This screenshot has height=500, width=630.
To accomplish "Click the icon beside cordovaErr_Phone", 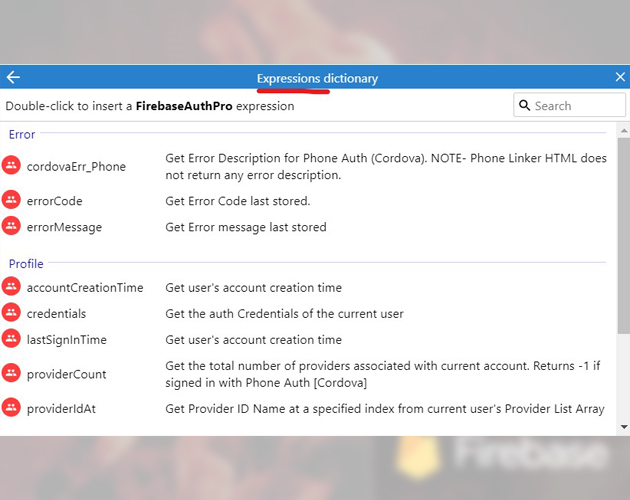I will (11, 166).
